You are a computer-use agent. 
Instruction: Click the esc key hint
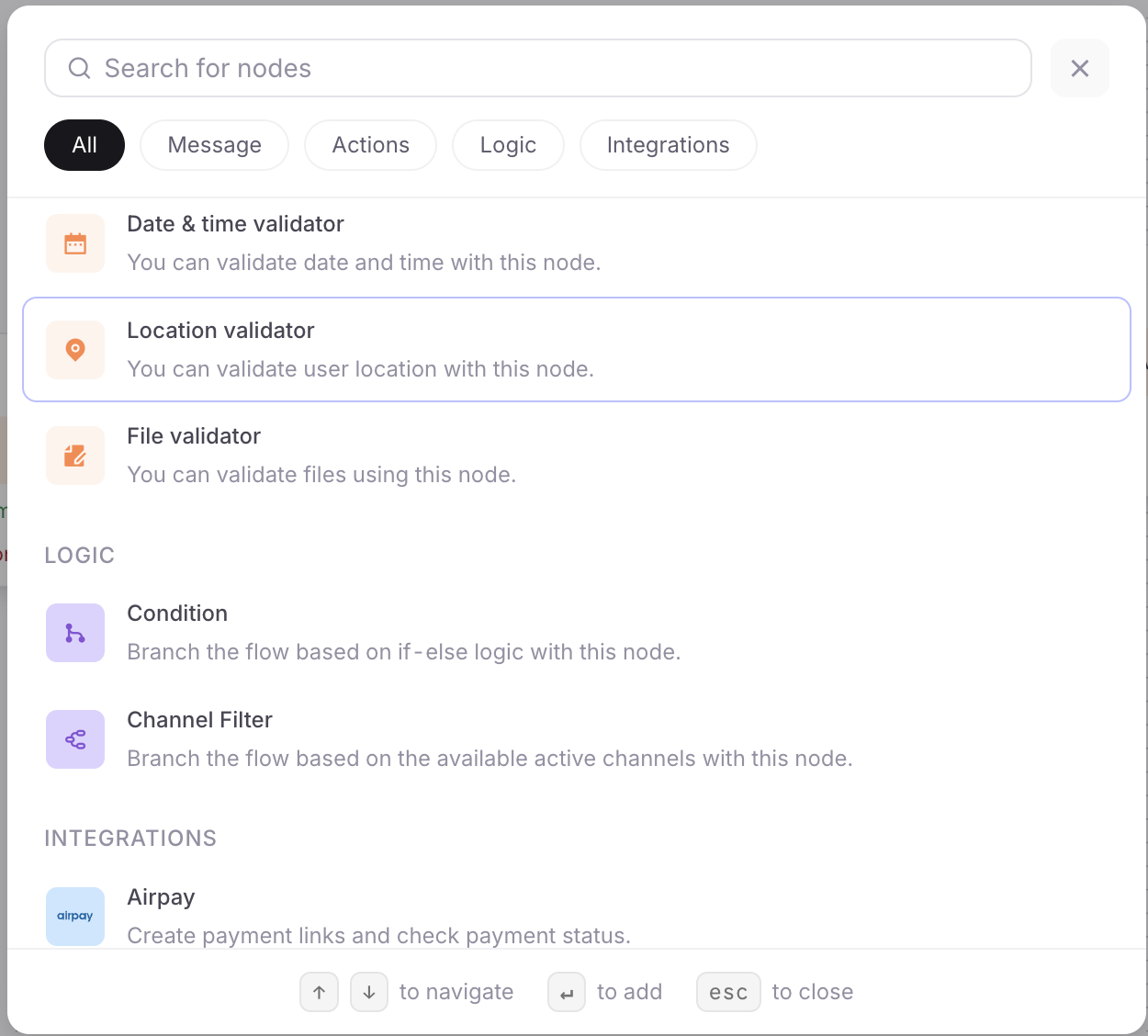pos(728,992)
